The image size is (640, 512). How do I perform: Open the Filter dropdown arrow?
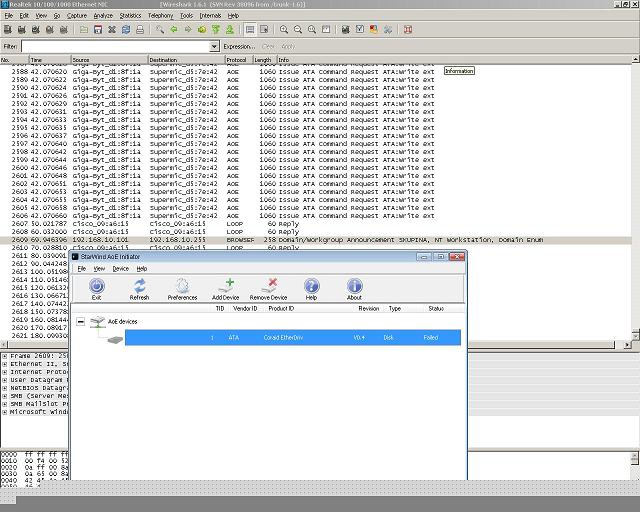214,46
